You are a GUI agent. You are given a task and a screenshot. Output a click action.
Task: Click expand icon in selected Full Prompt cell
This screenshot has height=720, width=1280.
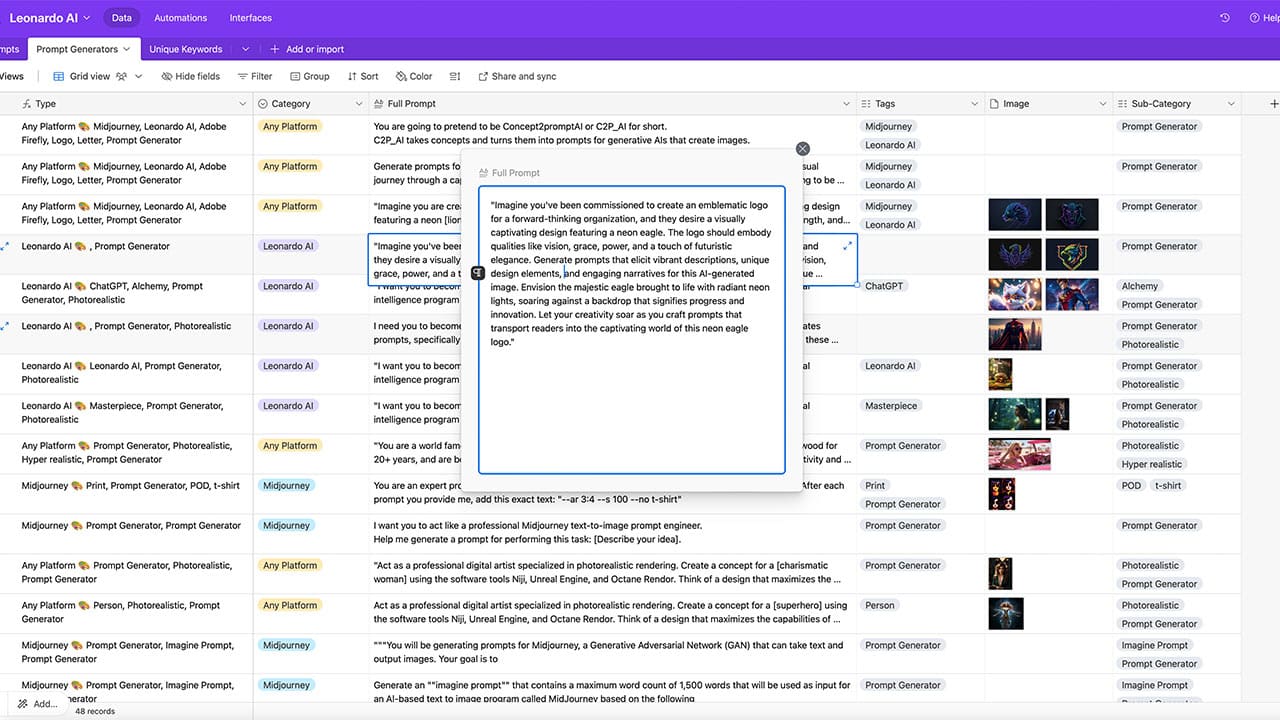848,246
